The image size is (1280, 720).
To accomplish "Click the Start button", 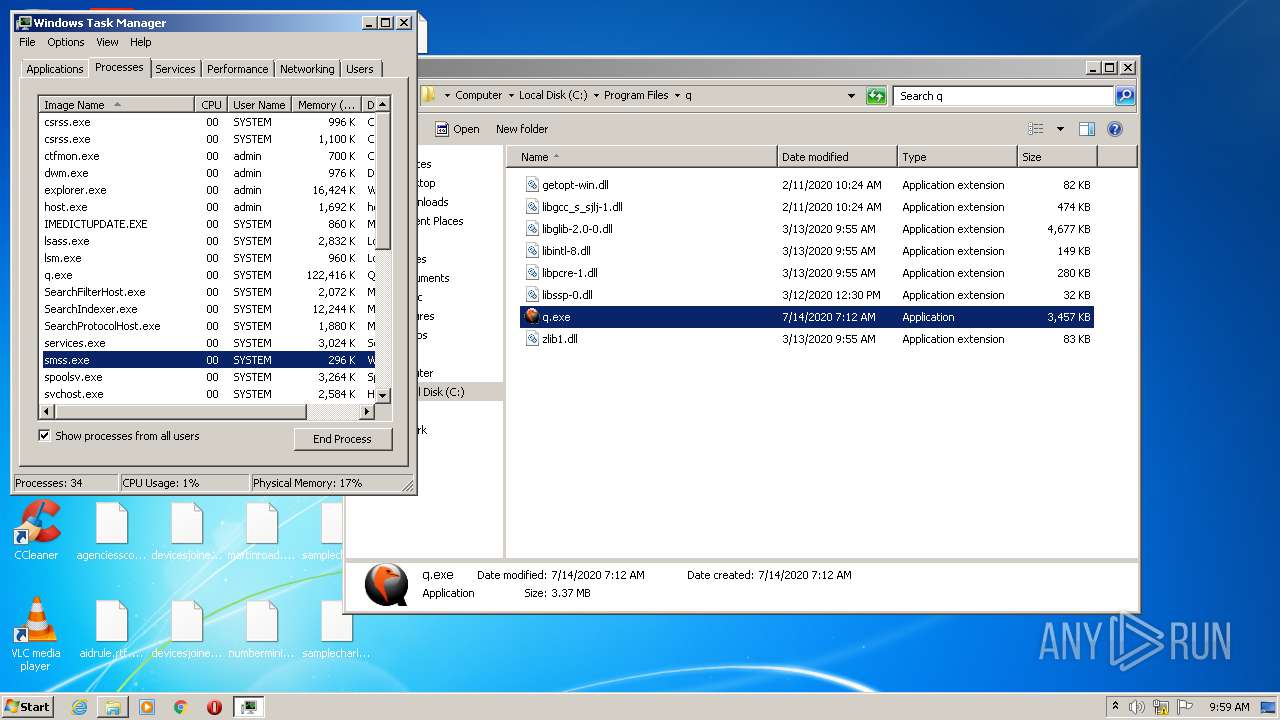I will pyautogui.click(x=27, y=706).
